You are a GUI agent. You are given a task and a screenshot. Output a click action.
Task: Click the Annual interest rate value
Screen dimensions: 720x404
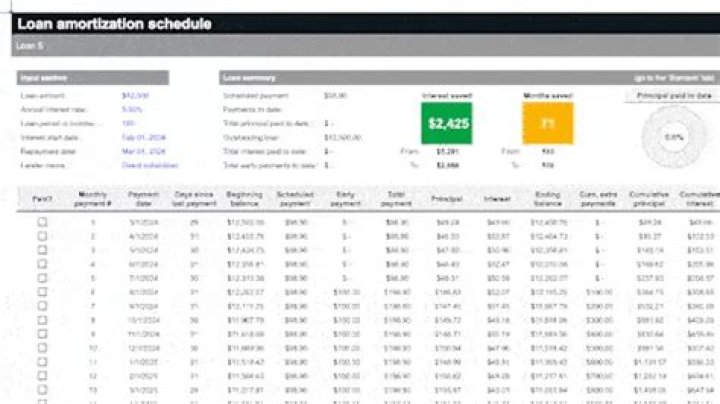[x=132, y=110]
